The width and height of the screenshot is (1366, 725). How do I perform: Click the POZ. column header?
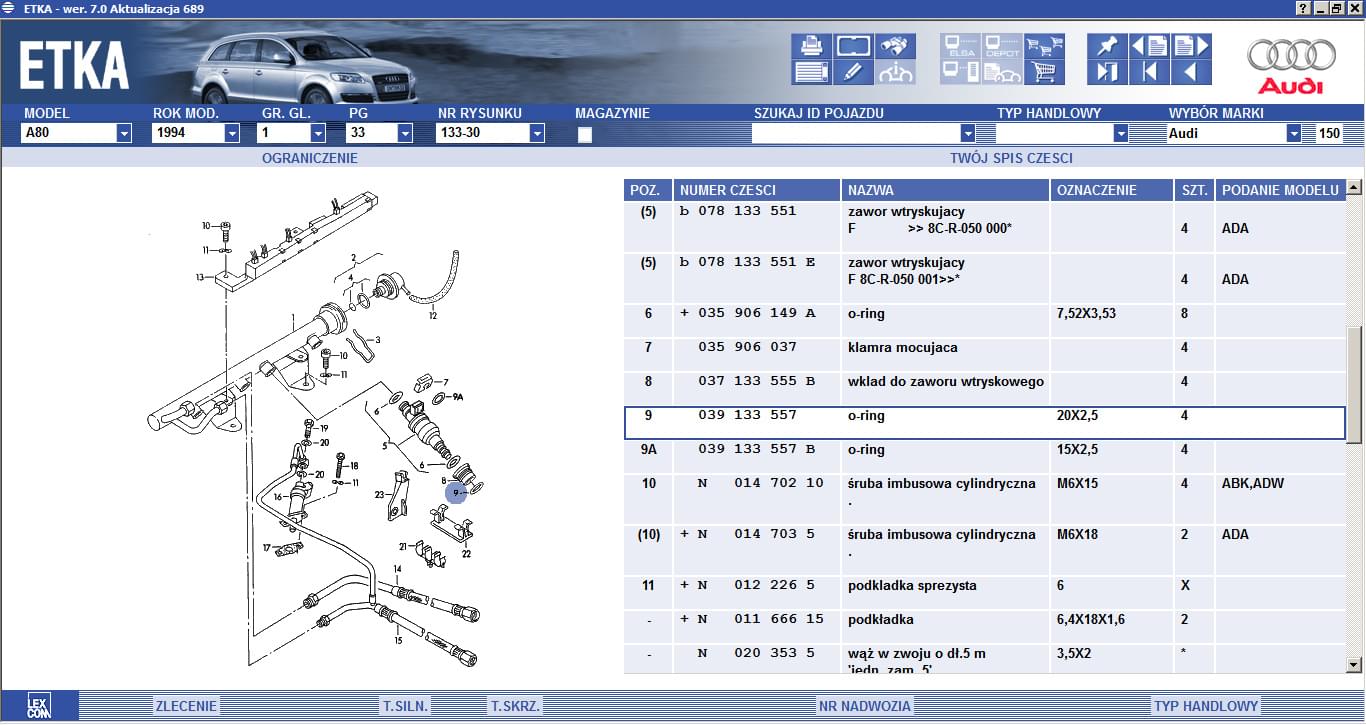(x=648, y=190)
